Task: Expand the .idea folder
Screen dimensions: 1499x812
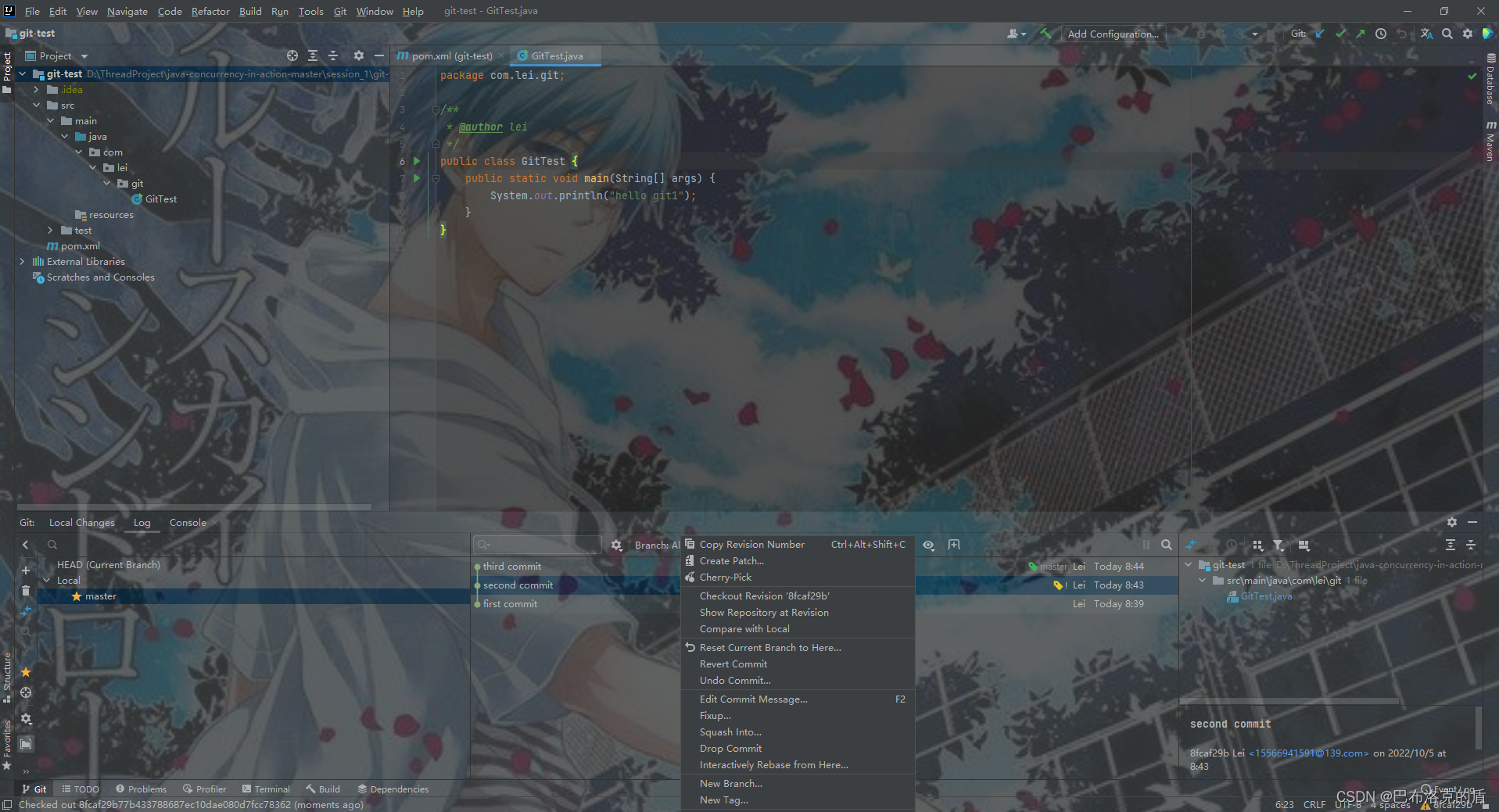Action: 36,90
